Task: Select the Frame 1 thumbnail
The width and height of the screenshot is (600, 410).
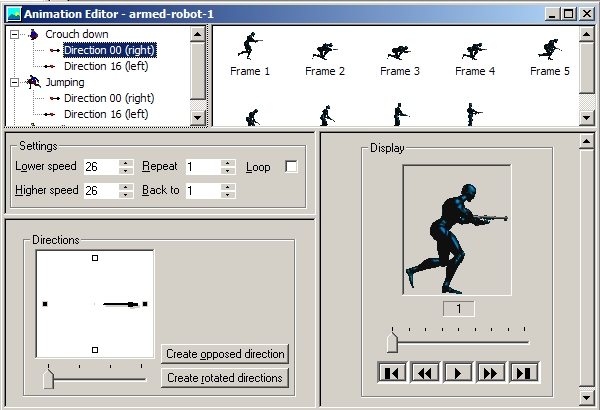Action: click(250, 46)
